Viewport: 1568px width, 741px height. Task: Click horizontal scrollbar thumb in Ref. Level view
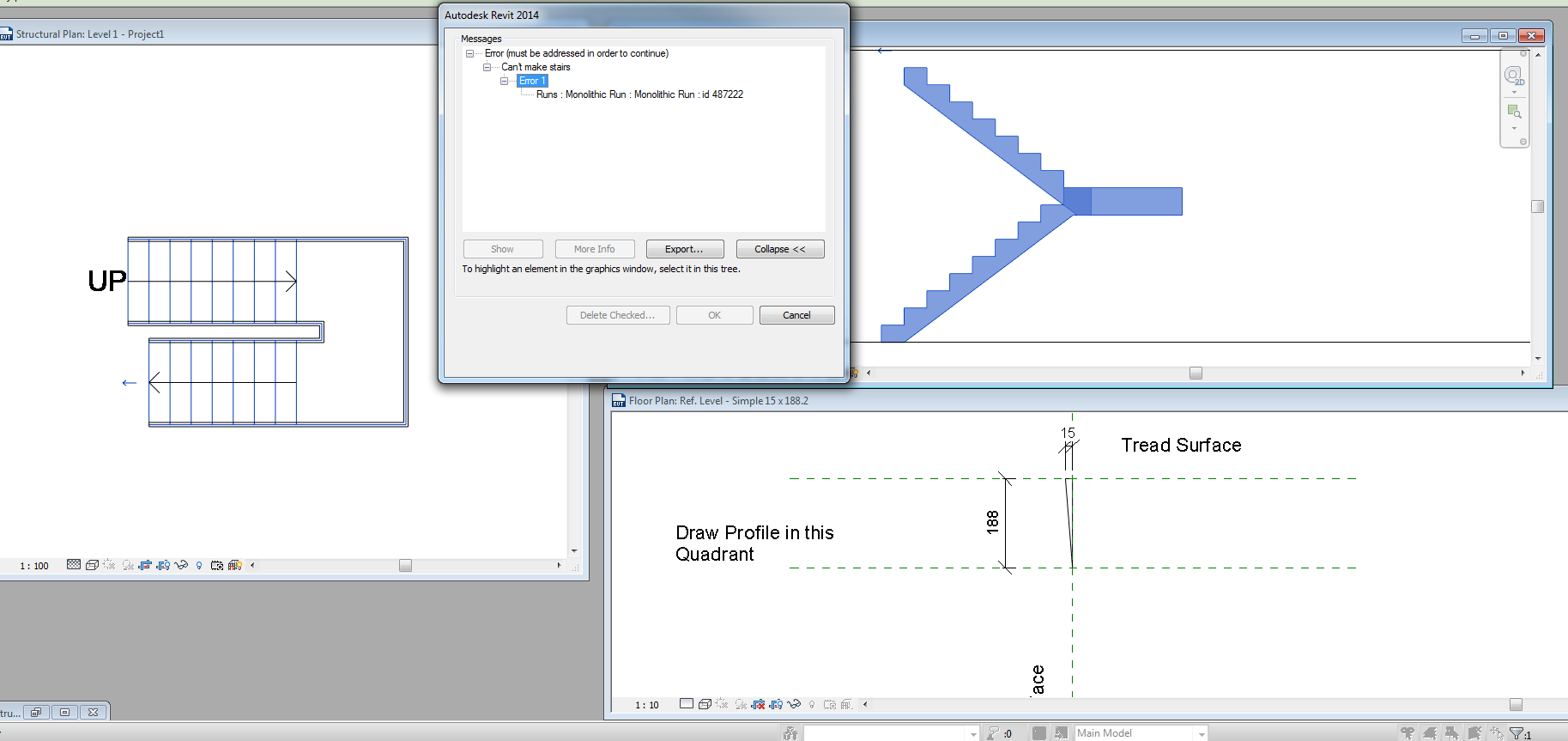click(x=1516, y=704)
